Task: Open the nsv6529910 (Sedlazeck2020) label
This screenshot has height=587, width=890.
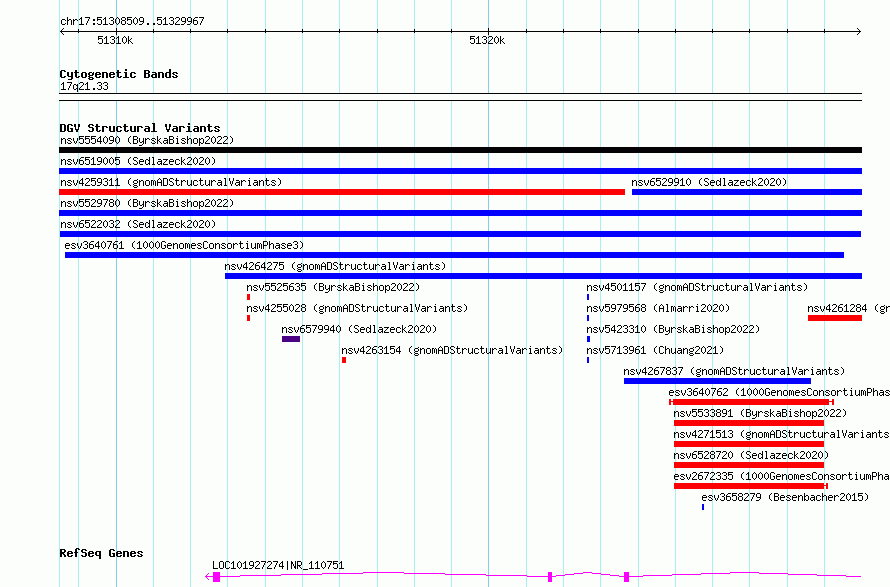Action: pos(709,182)
